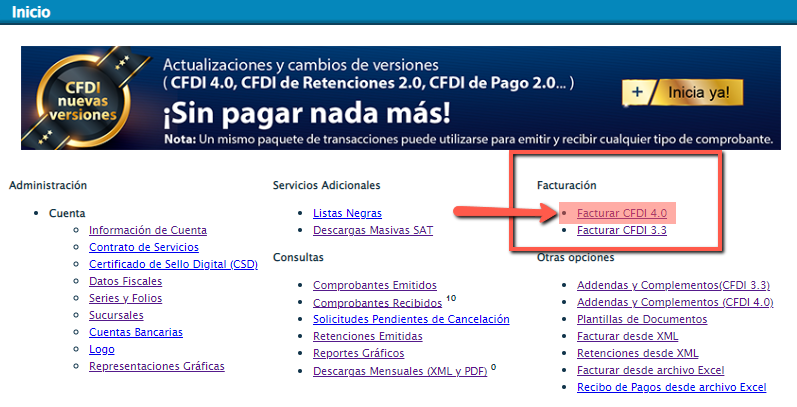Open Addendas y Complementos(CFDI 3.3)

673,285
